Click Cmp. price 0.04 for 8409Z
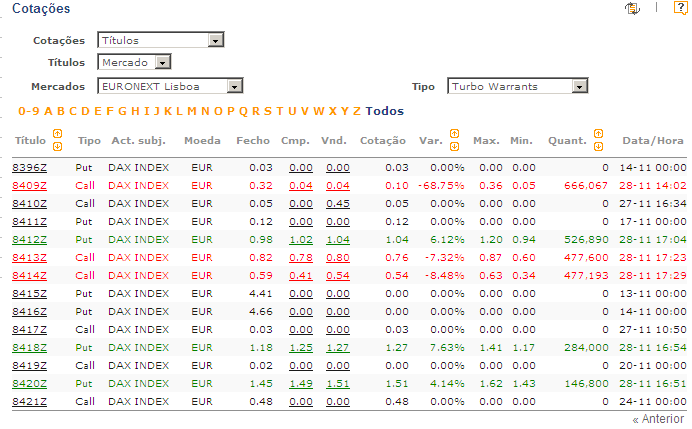This screenshot has width=692, height=429. point(301,186)
